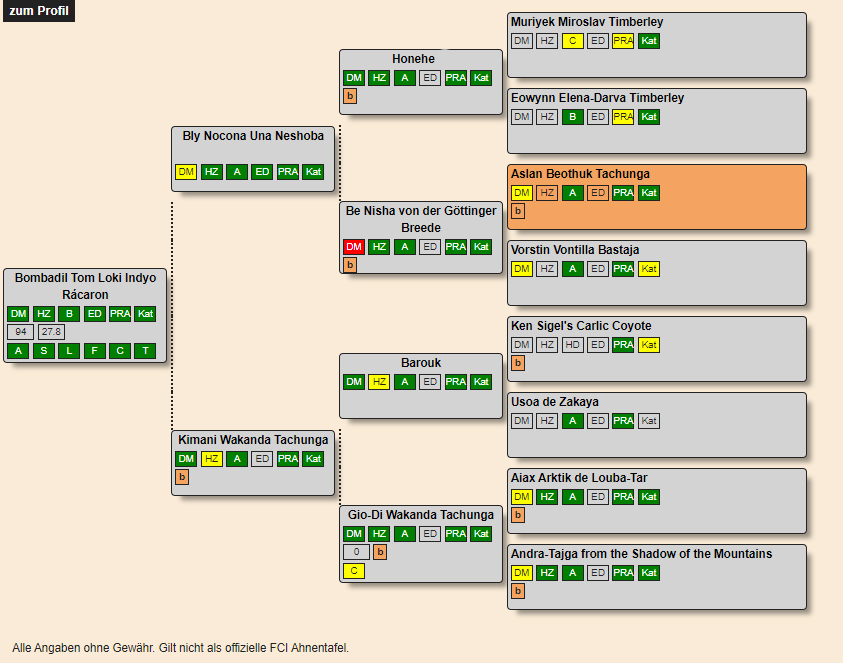Click the green S badge under Bombadil

(x=43, y=351)
